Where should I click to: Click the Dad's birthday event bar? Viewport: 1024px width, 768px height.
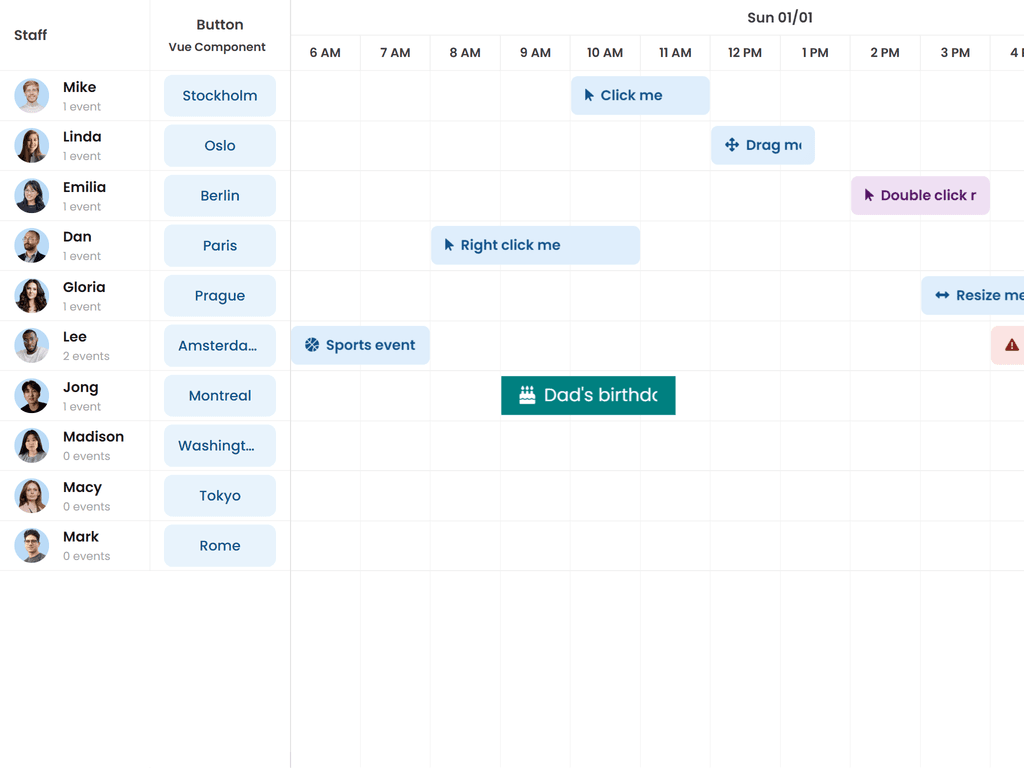[x=600, y=396]
